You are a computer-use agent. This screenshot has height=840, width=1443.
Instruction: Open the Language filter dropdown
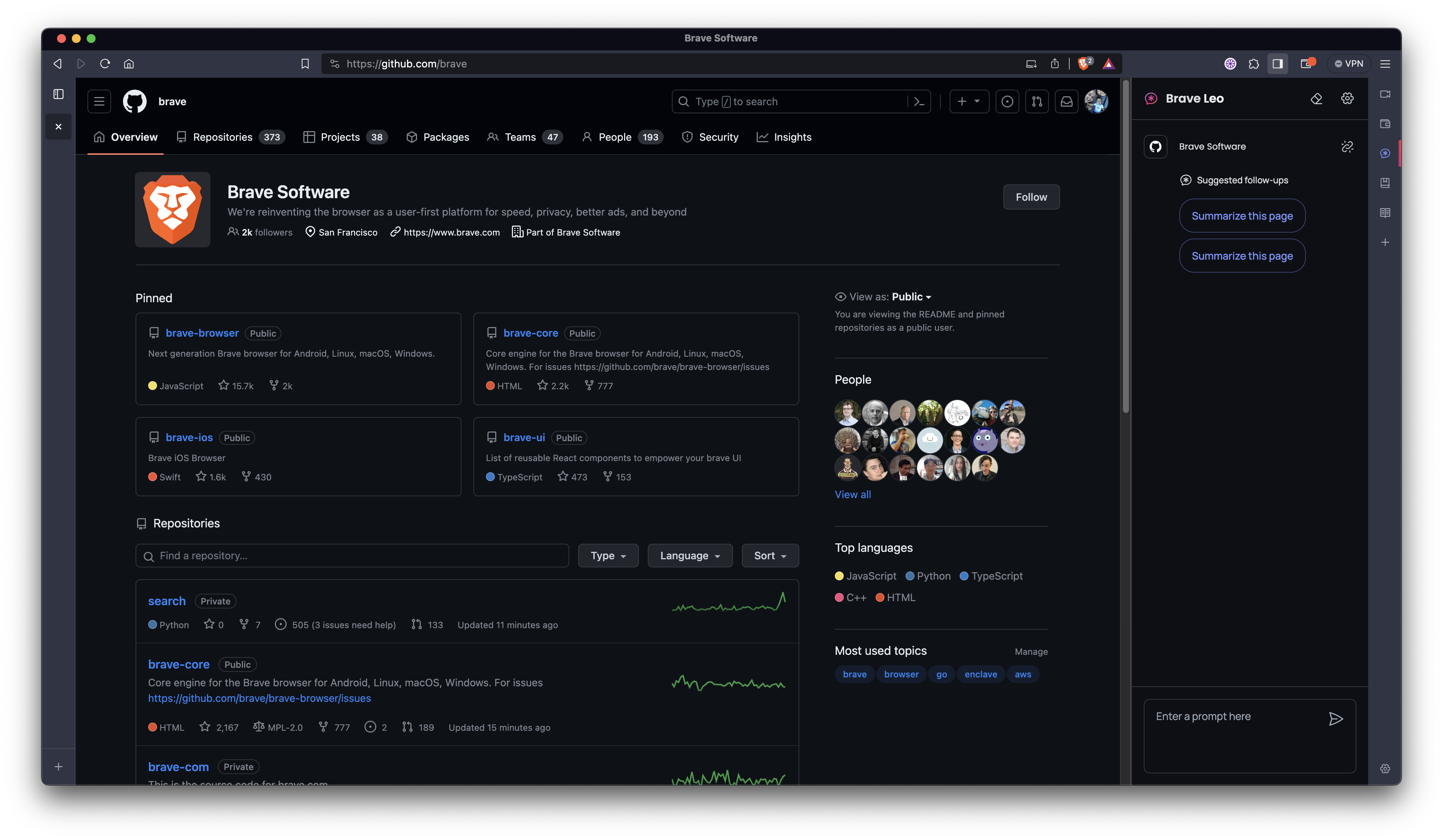tap(689, 556)
